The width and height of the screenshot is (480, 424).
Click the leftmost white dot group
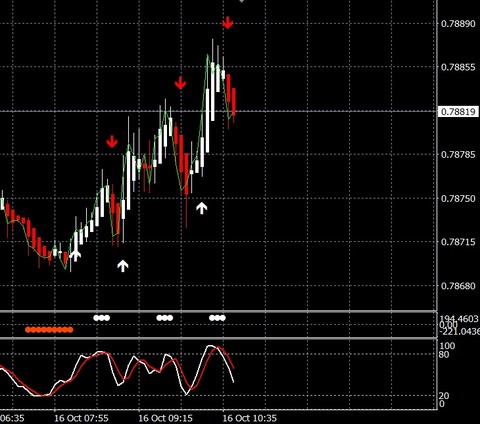[101, 318]
